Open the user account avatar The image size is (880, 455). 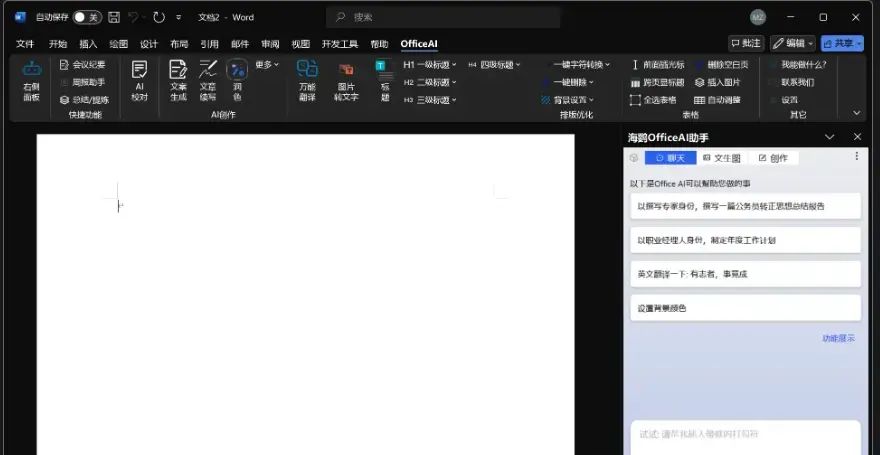pos(758,17)
